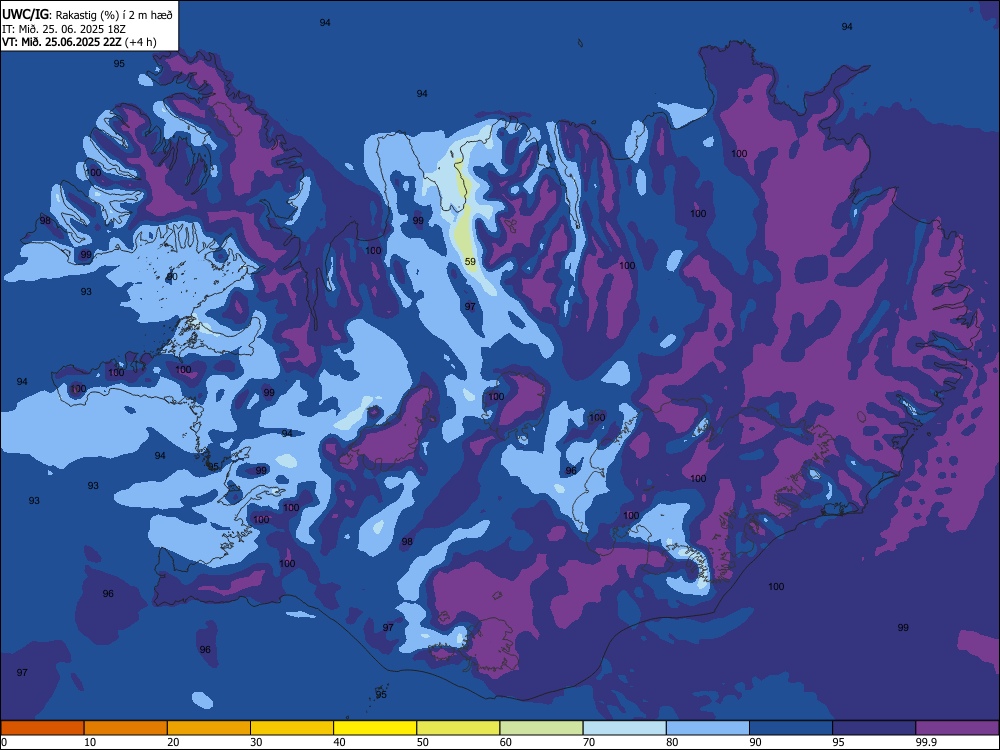This screenshot has width=1000, height=750.
Task: Click the value 98 in the far west
Action: (x=45, y=221)
